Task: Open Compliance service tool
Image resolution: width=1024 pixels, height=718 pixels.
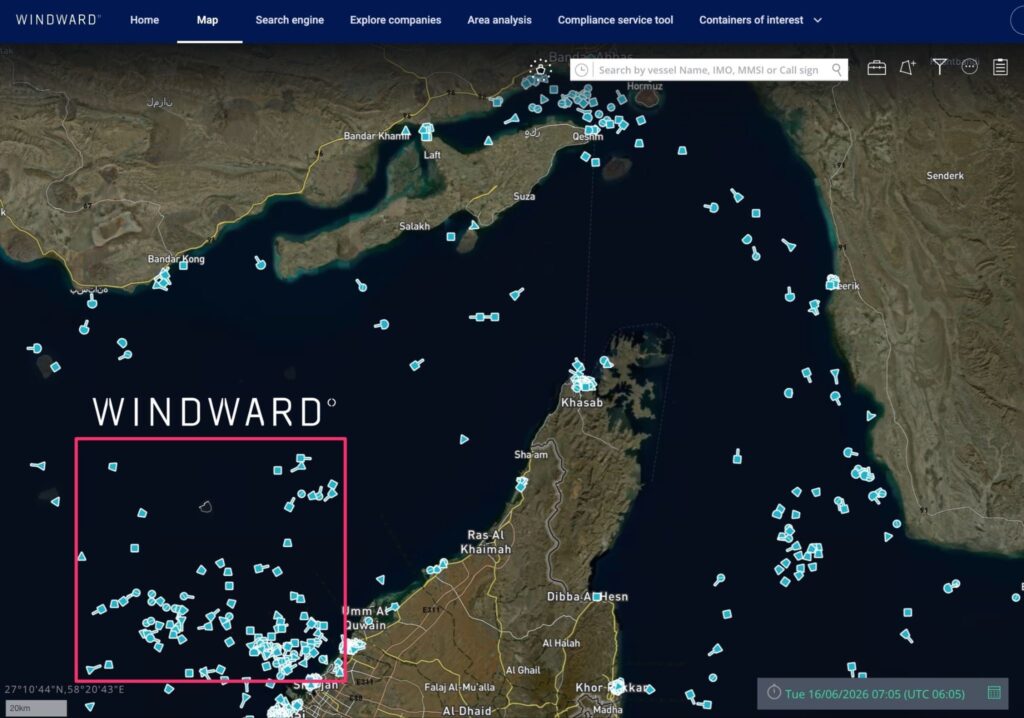Action: tap(615, 20)
